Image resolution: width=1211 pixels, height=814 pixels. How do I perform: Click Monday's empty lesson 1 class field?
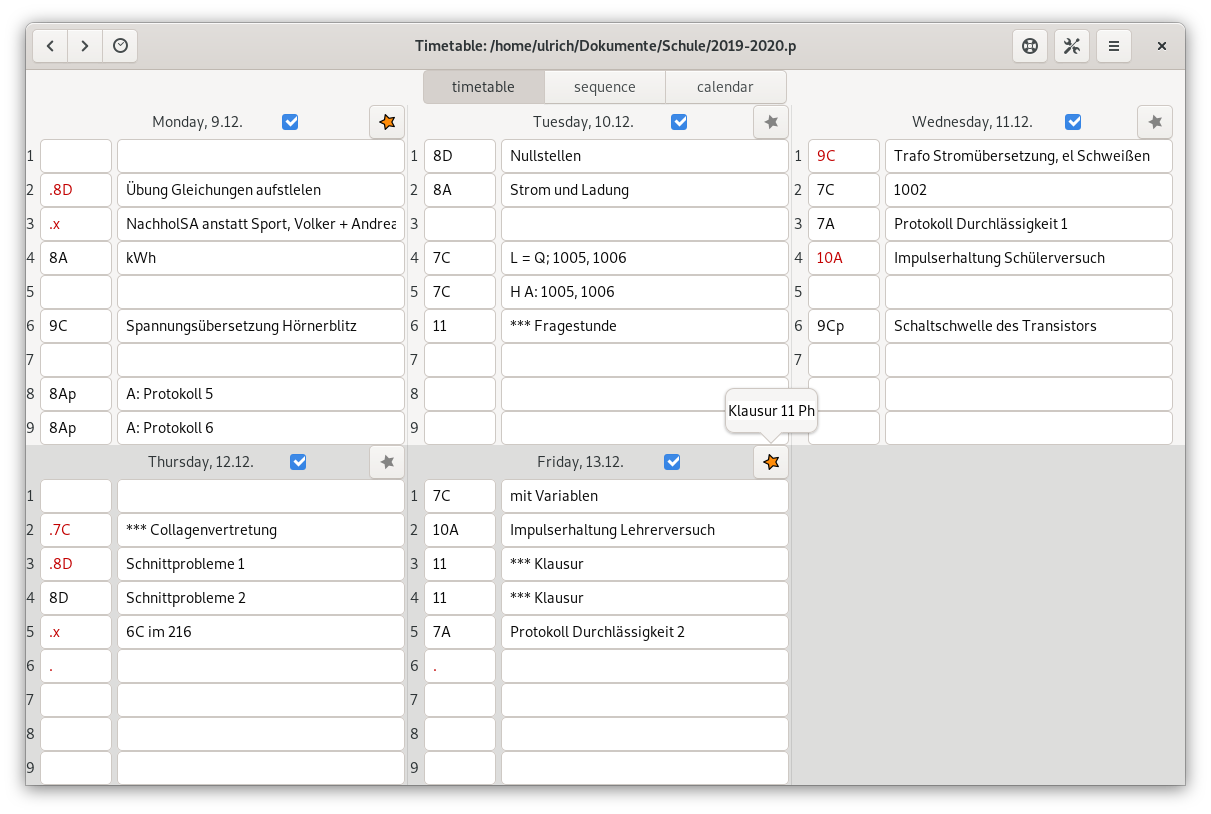76,156
